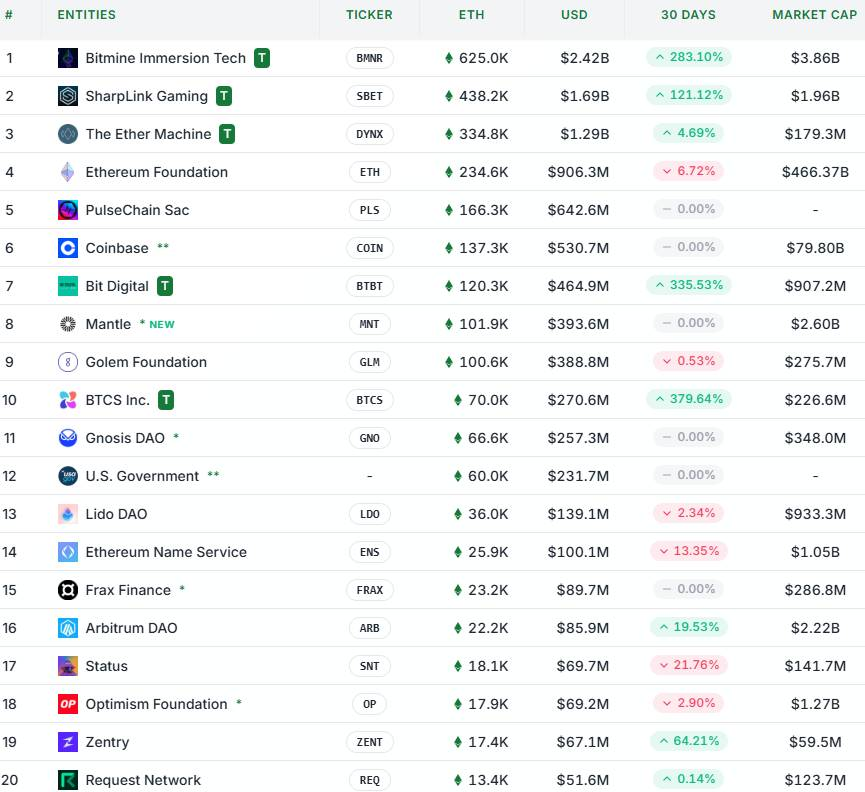The height and width of the screenshot is (792, 865).
Task: Click the Lido DAO logo icon
Action: (68, 514)
